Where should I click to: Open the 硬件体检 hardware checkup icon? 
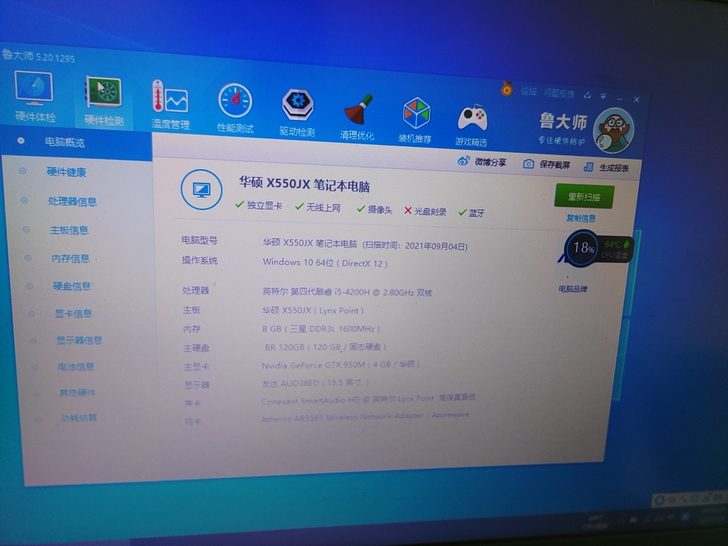click(x=34, y=97)
